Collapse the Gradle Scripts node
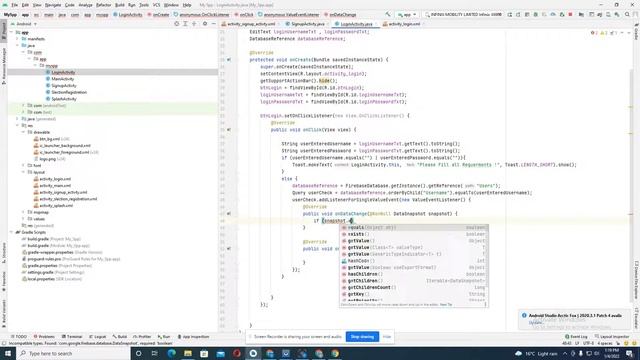This screenshot has width=640, height=360. click(x=12, y=232)
